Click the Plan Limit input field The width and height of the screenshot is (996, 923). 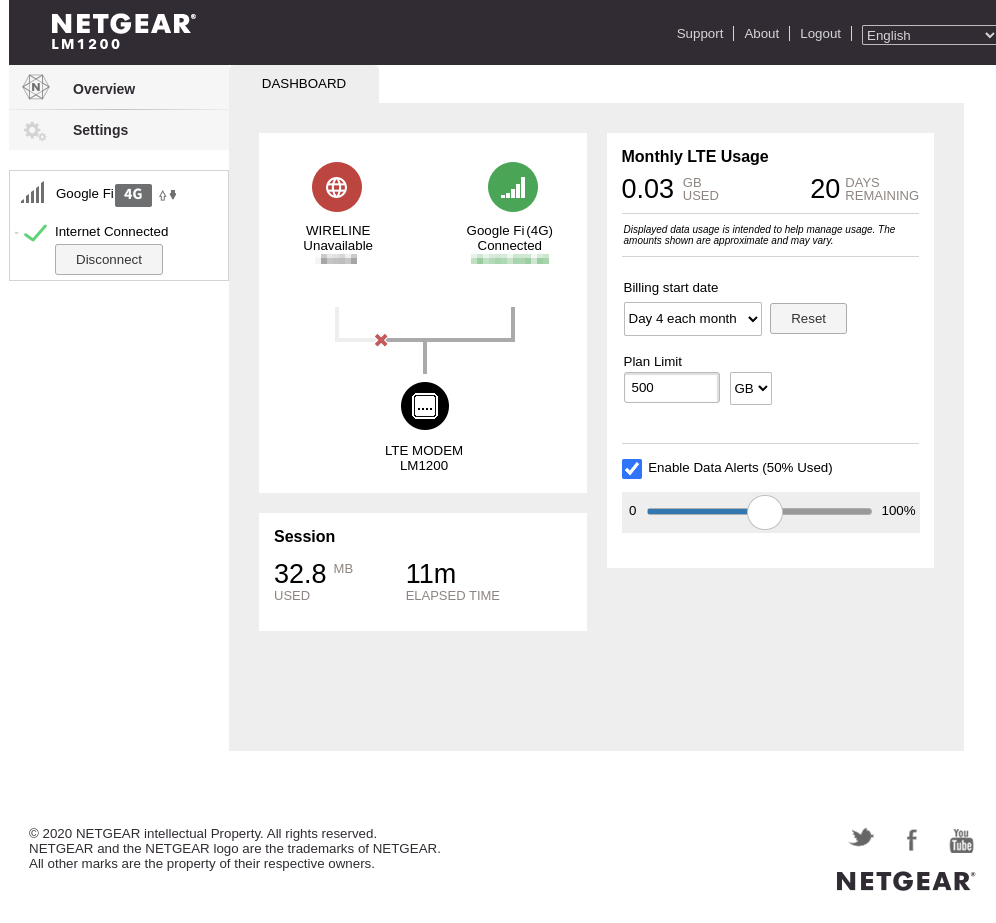[x=671, y=388]
